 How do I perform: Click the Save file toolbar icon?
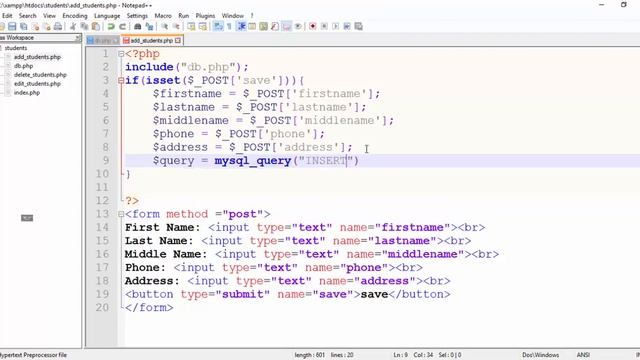point(12,27)
